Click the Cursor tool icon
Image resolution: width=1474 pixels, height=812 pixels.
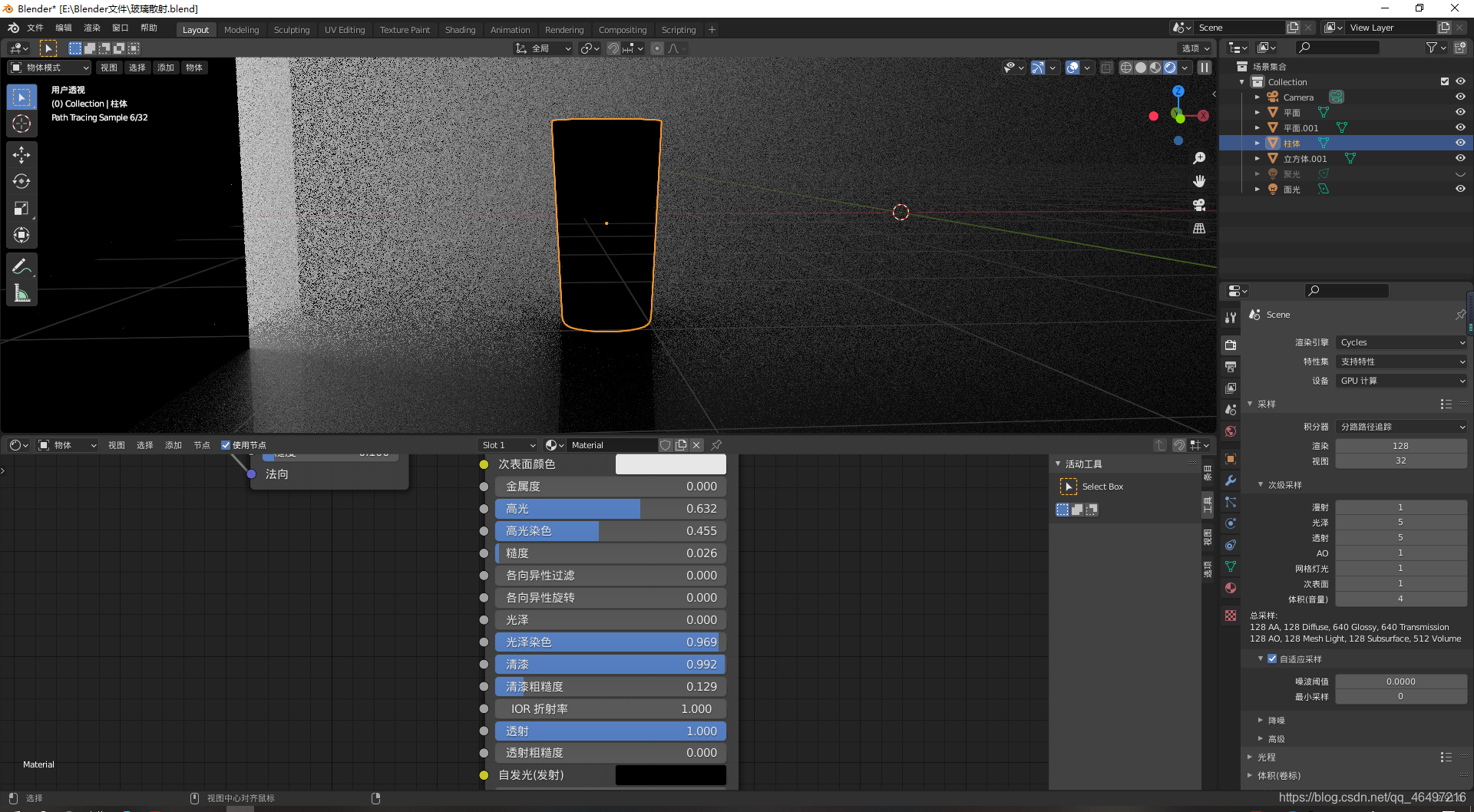click(x=21, y=124)
